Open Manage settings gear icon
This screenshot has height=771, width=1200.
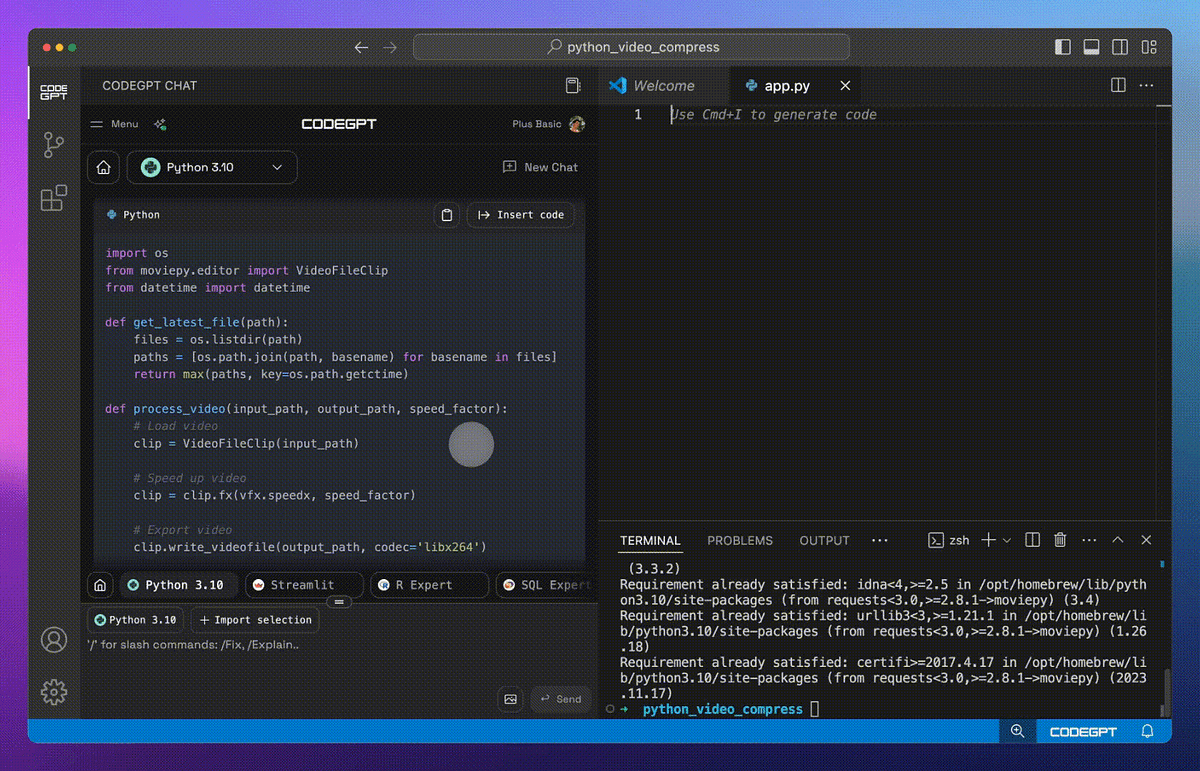tap(54, 692)
